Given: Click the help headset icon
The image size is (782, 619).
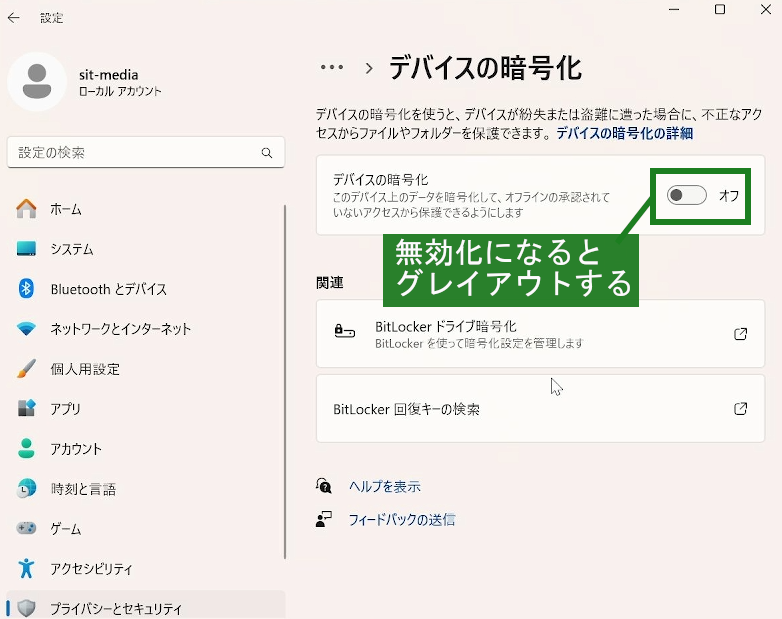Looking at the screenshot, I should pyautogui.click(x=324, y=485).
